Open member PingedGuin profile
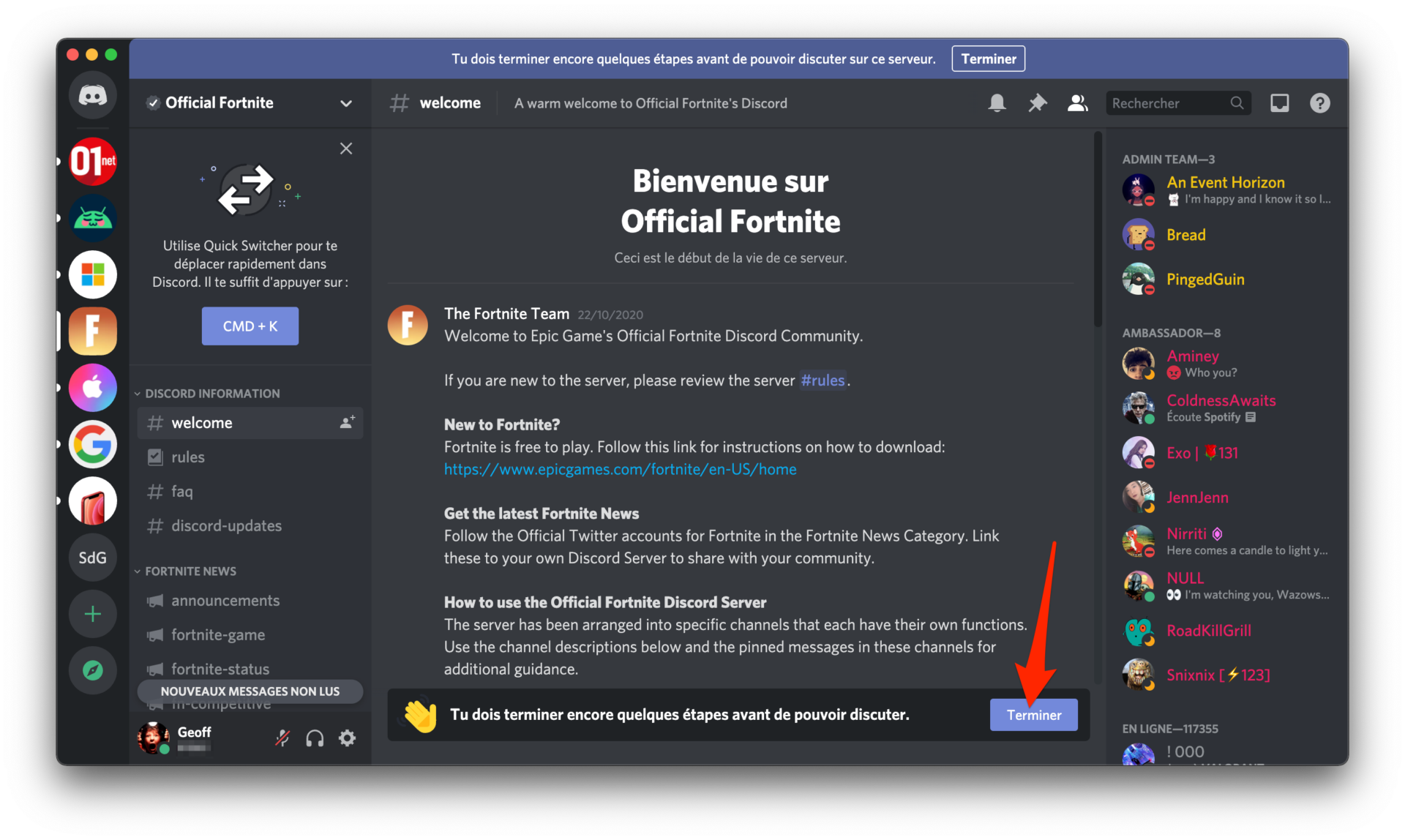1405x840 pixels. point(1227,280)
